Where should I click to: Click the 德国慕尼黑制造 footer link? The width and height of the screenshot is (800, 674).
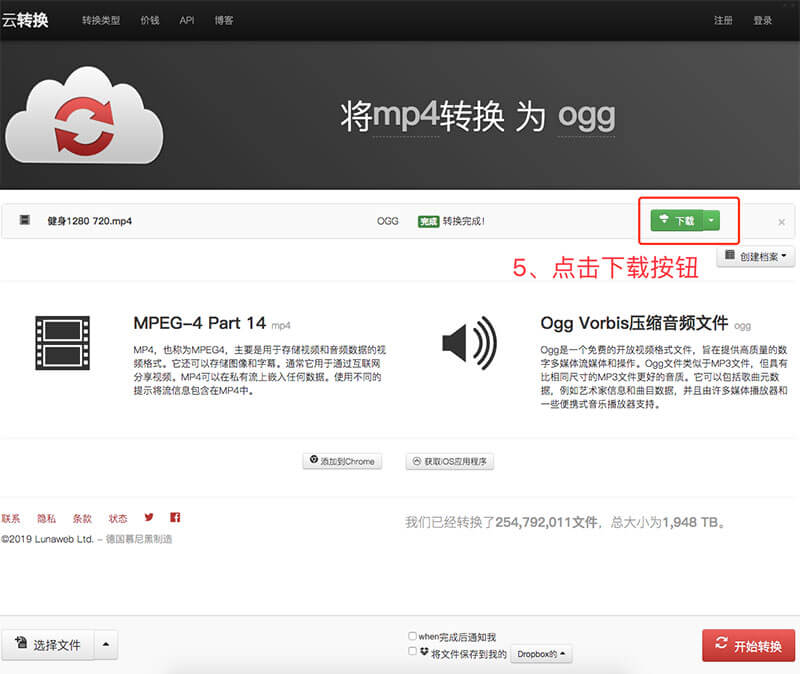(139, 539)
